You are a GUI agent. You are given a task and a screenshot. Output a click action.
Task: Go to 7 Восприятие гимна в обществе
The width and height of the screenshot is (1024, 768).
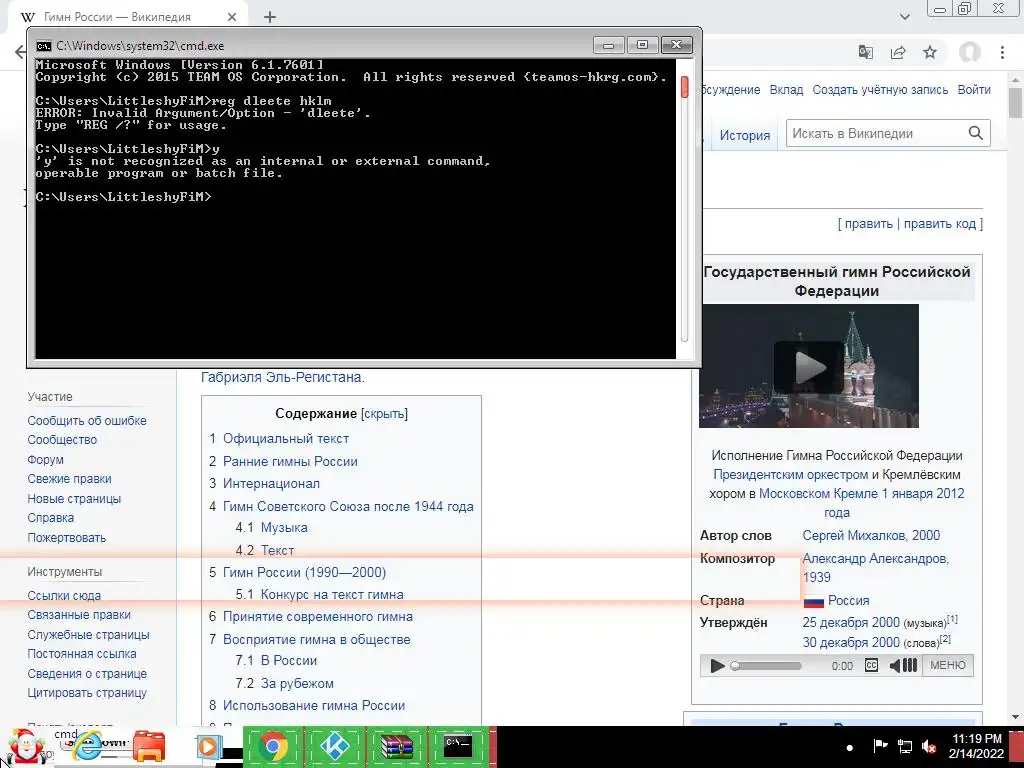pos(317,639)
